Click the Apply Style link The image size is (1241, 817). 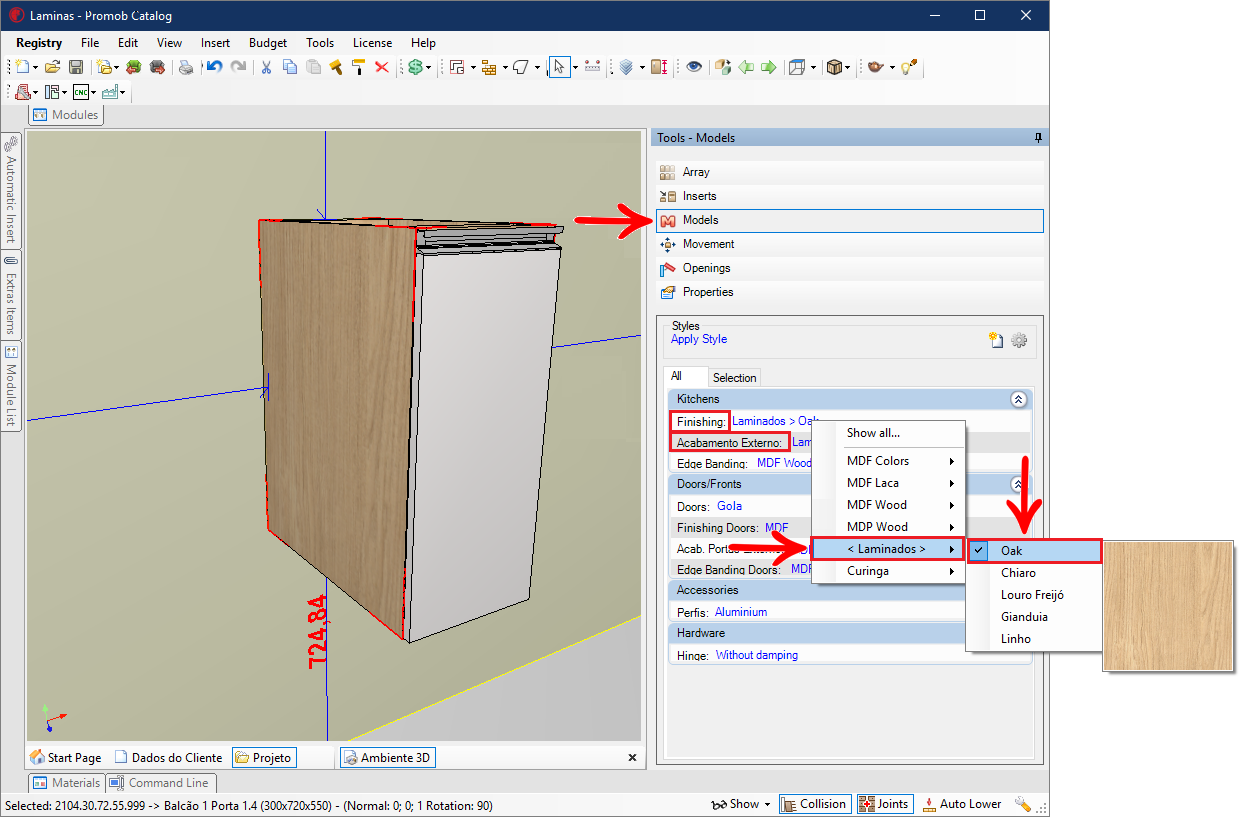tap(699, 339)
